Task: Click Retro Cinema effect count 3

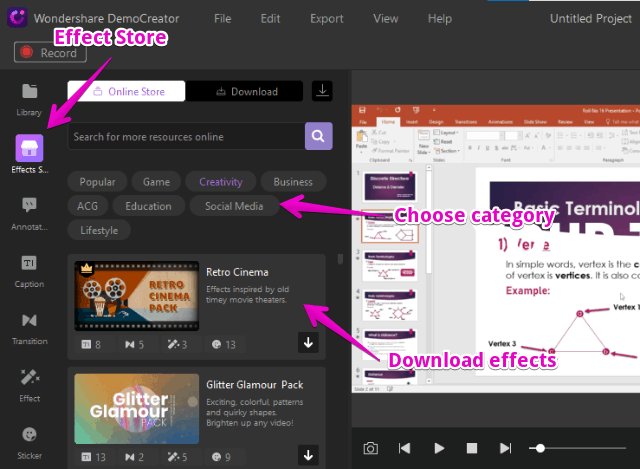Action: (x=177, y=345)
